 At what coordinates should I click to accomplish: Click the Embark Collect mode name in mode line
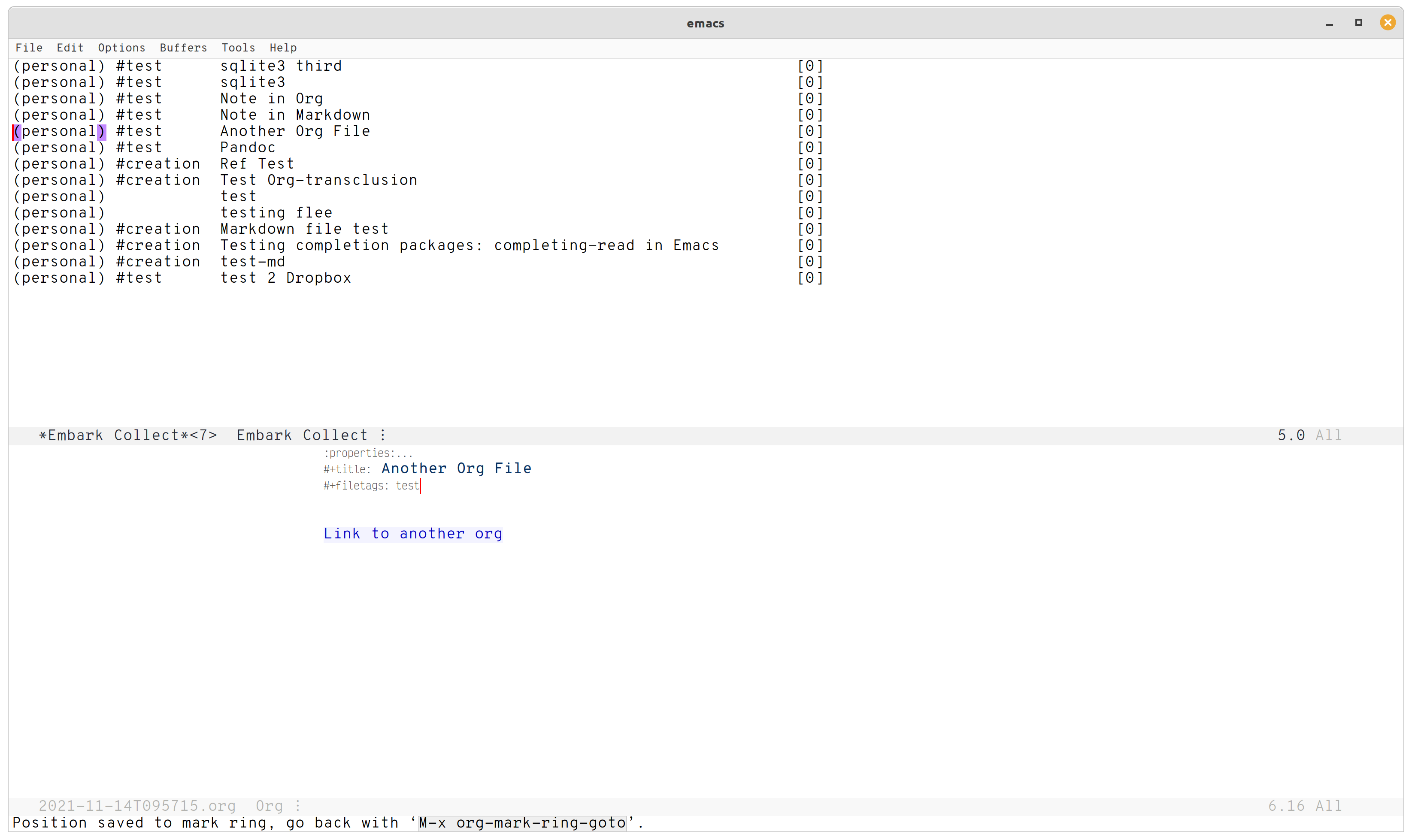click(x=302, y=435)
